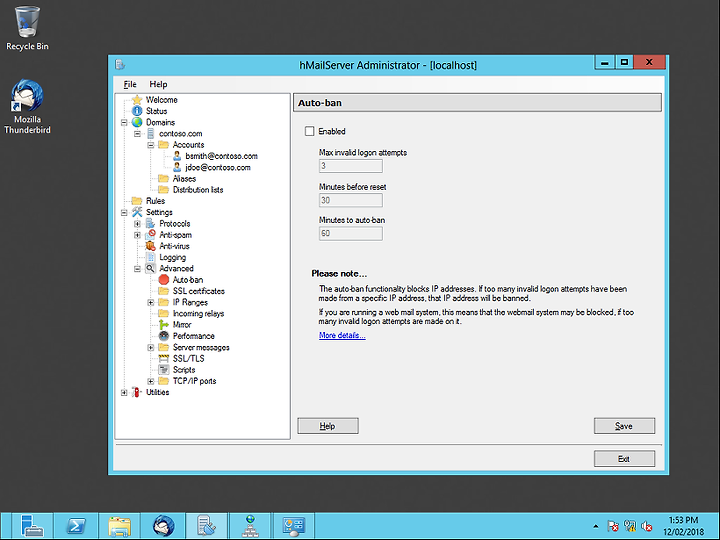720x540 pixels.
Task: Click the Logging page icon
Action: [150, 257]
